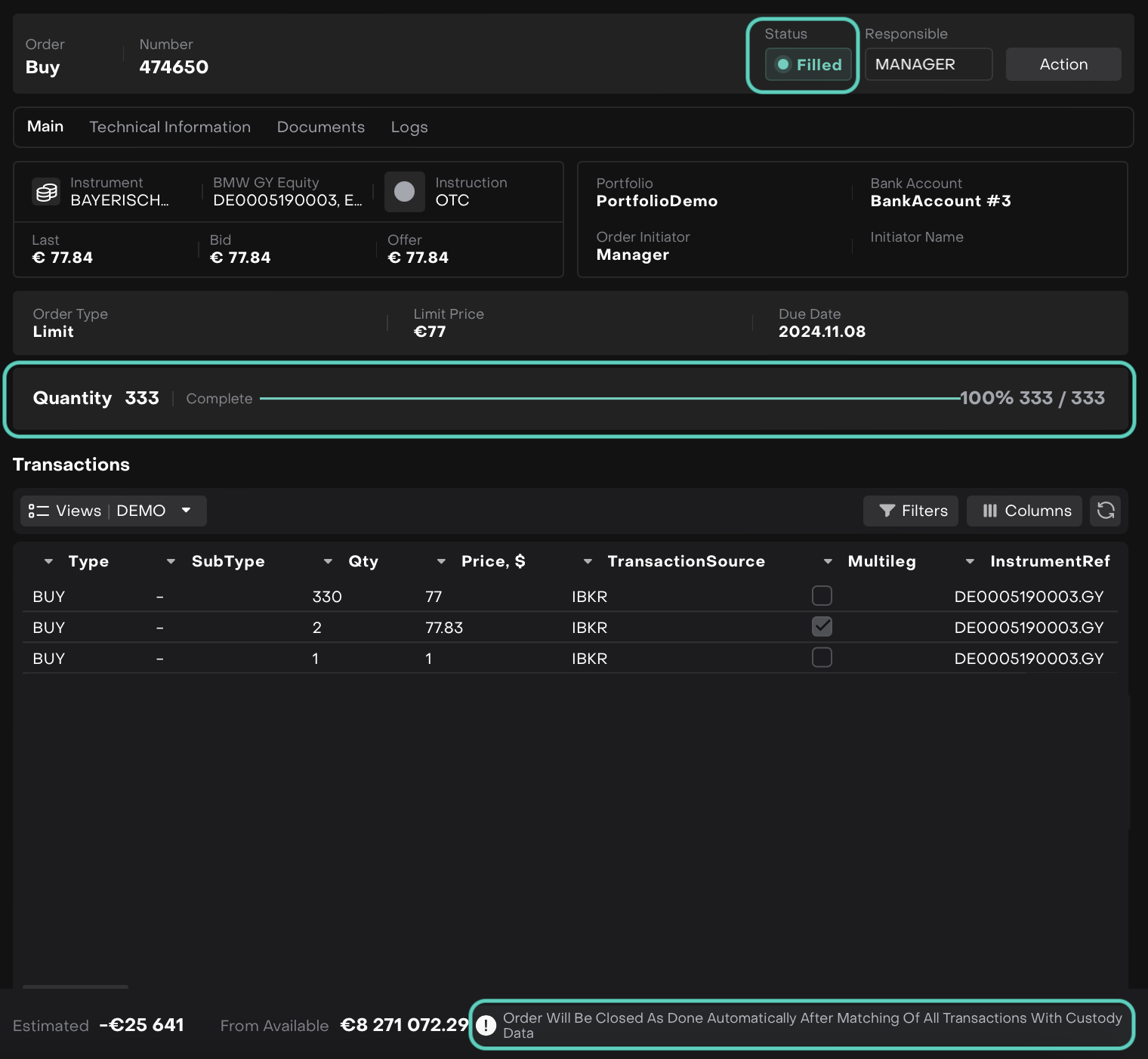Viewport: 1148px width, 1059px height.
Task: Click the funnel icon in Filters
Action: 887,511
